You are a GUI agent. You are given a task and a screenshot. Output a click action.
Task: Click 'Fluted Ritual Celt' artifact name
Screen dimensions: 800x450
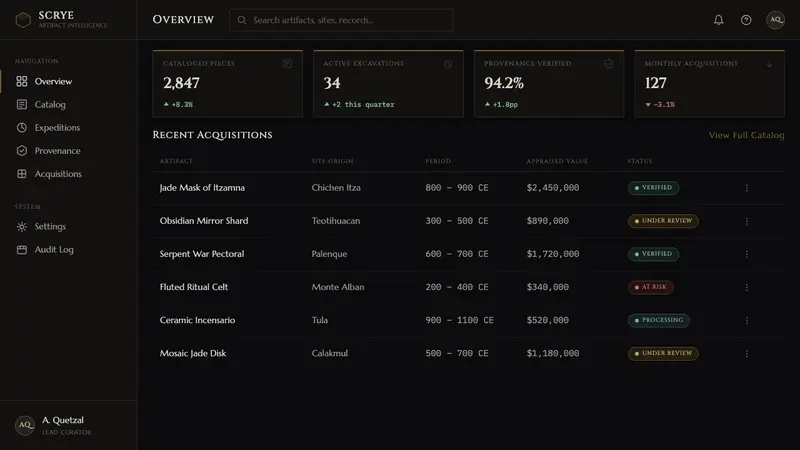click(194, 287)
